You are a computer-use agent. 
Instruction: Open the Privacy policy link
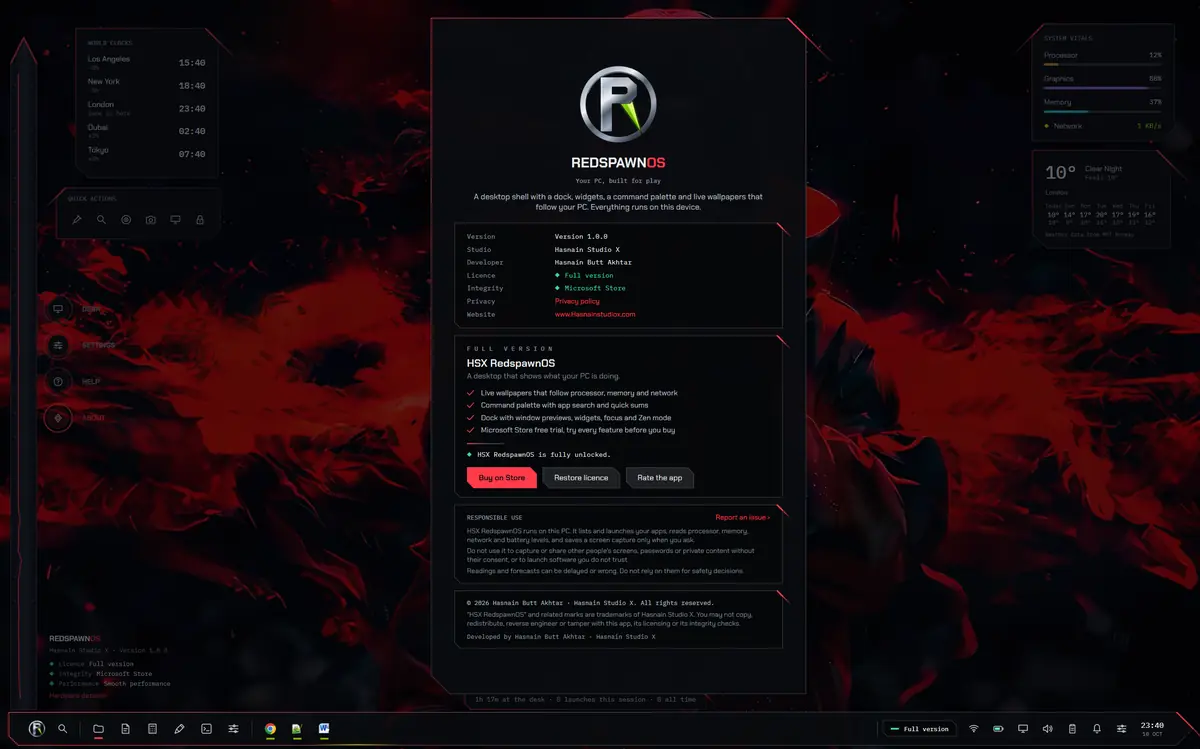tap(577, 301)
